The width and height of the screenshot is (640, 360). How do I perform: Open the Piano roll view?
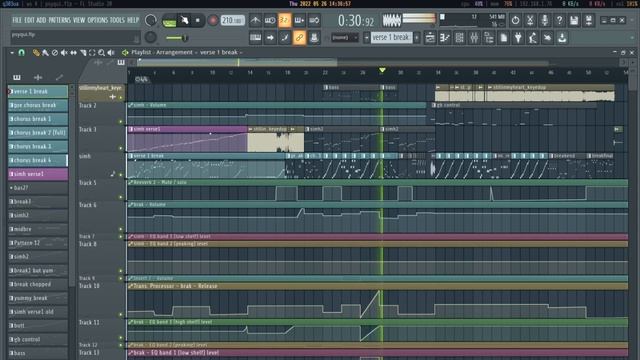coord(445,38)
